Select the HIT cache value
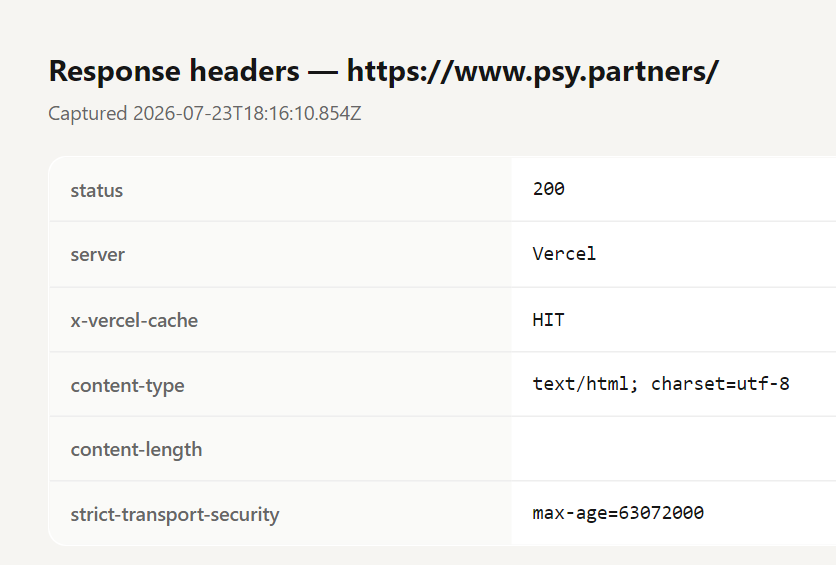The height and width of the screenshot is (565, 836). [549, 320]
